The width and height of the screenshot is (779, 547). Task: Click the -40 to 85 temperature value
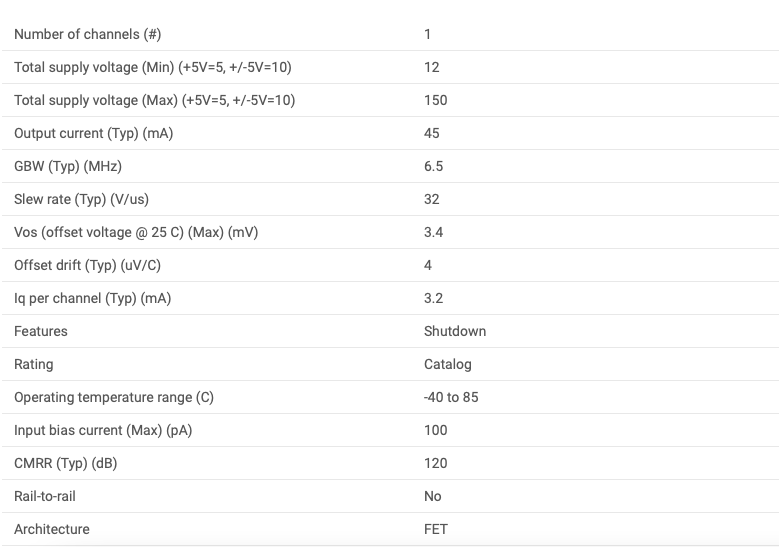coord(451,397)
